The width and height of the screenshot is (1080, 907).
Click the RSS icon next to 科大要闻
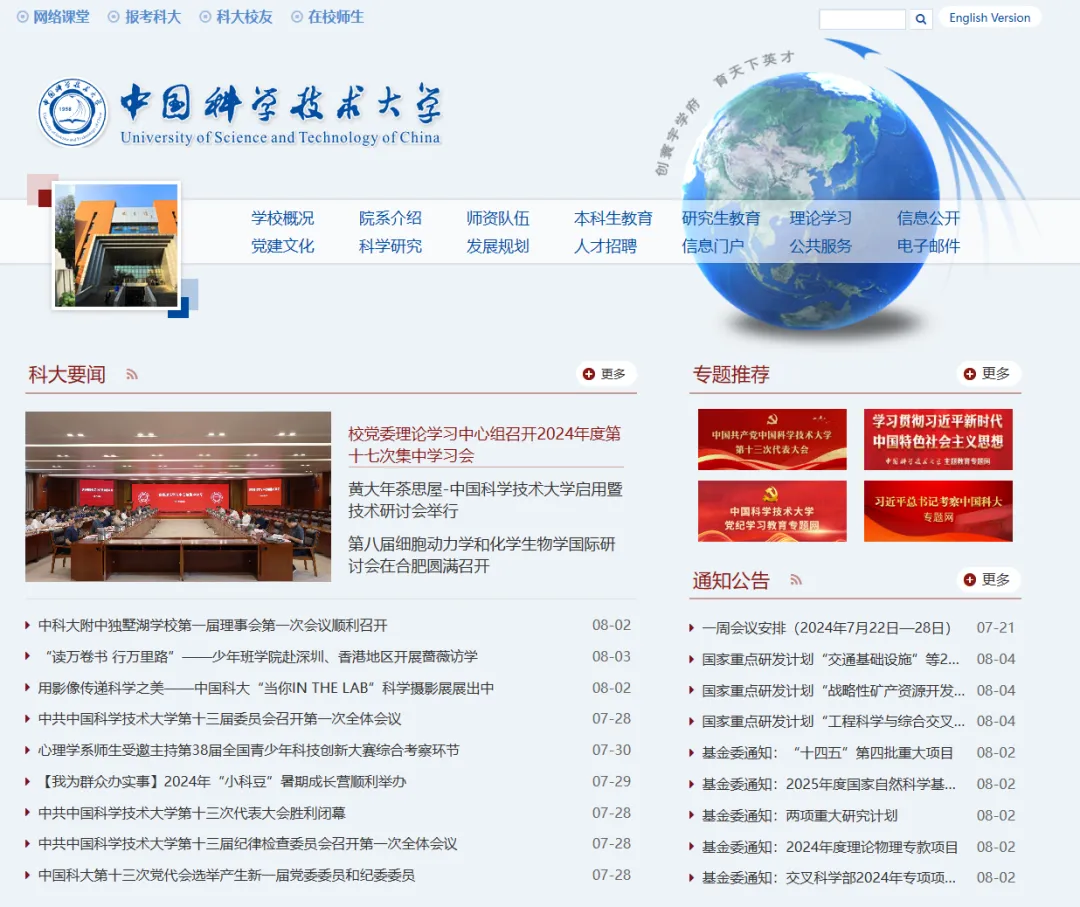131,372
